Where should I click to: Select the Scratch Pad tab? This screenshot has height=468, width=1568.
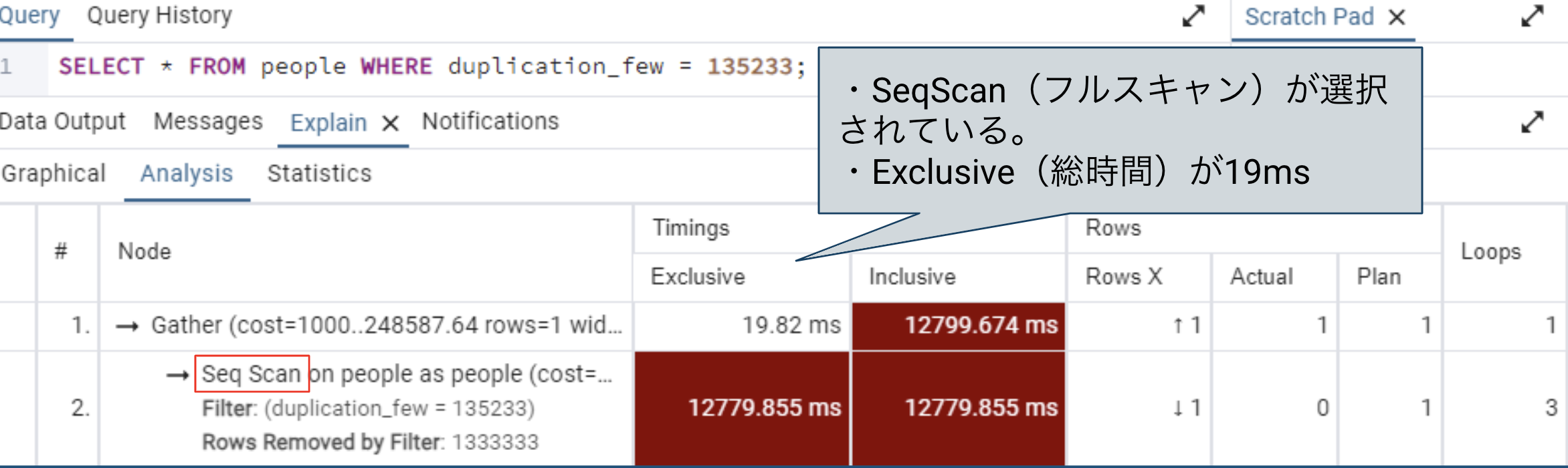(x=1309, y=17)
